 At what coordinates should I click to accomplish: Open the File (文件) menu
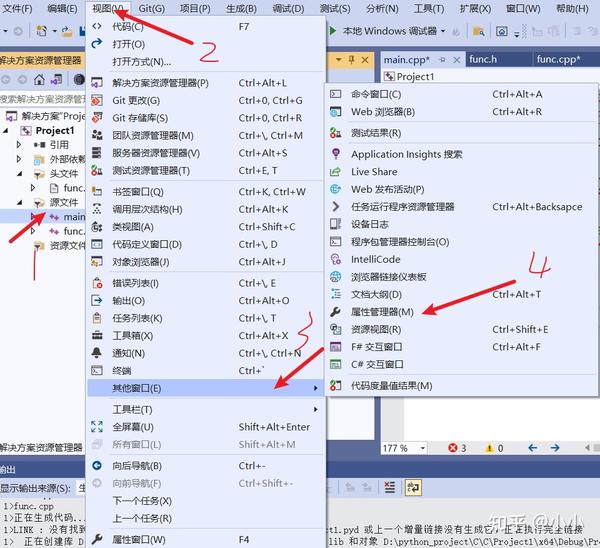[x=17, y=8]
